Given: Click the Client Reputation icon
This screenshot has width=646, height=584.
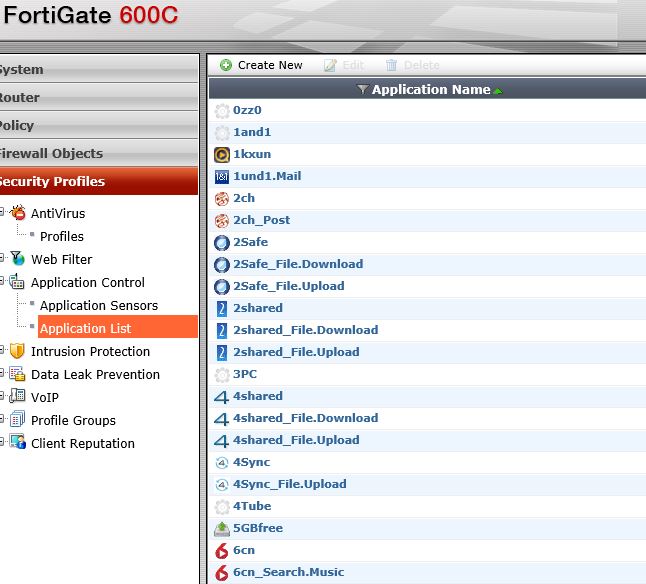Looking at the screenshot, I should [18, 443].
